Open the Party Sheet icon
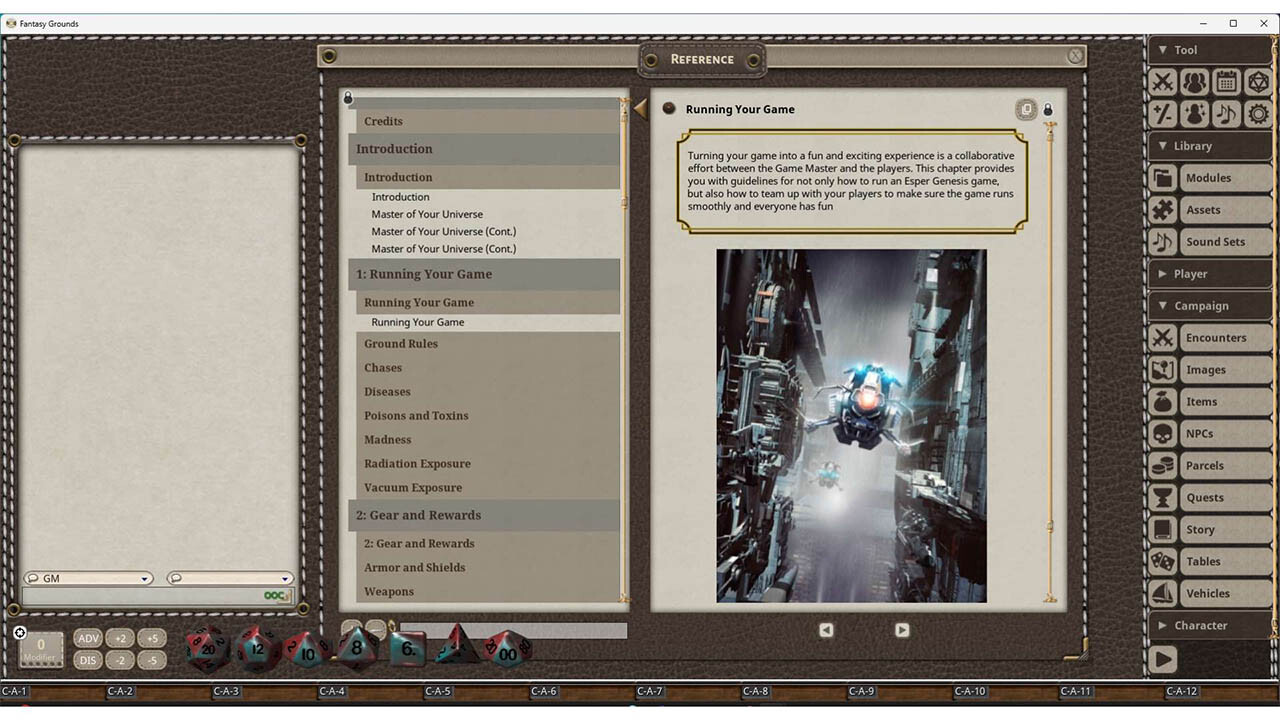This screenshot has height=720, width=1280. (x=1194, y=82)
